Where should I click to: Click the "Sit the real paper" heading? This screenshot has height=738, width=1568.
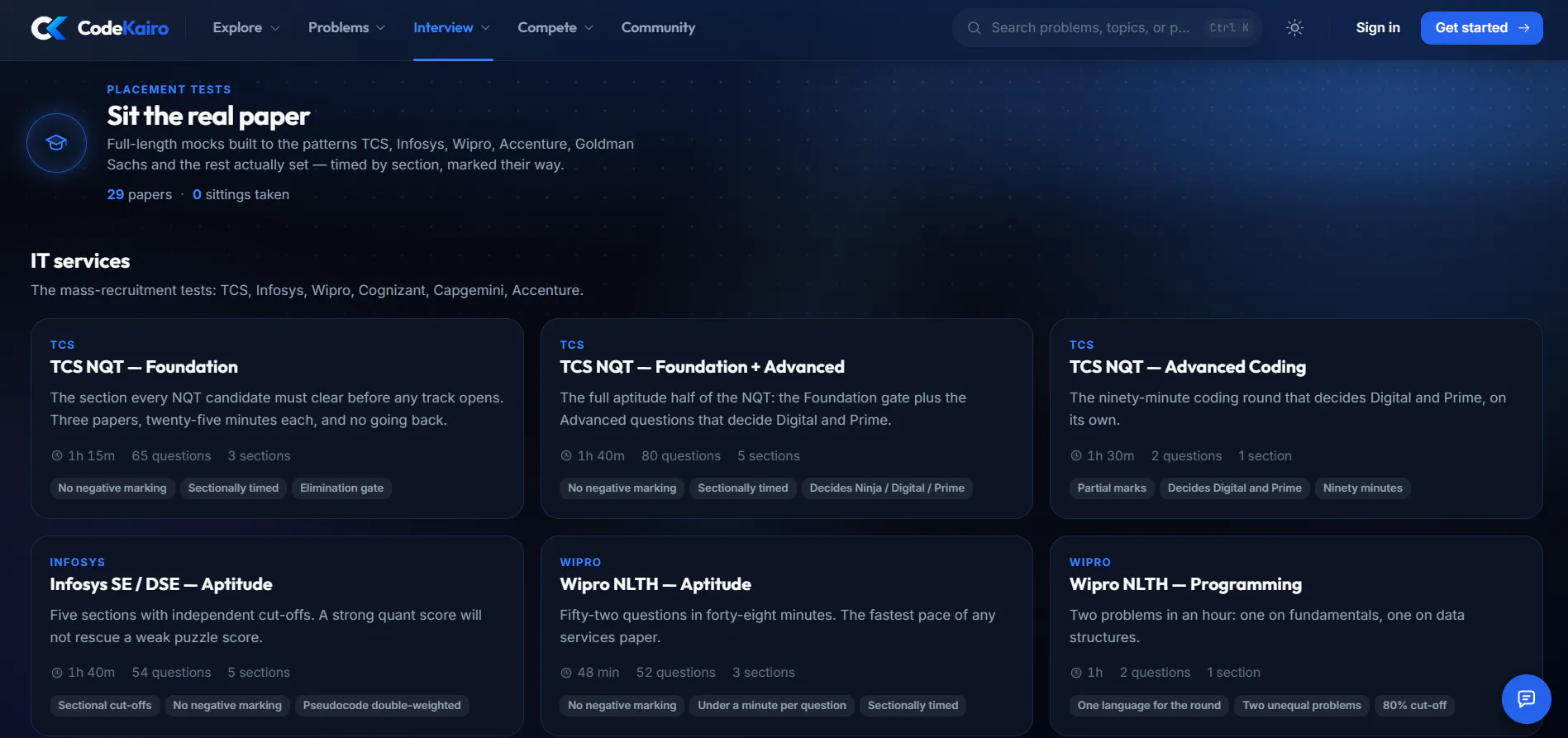coord(208,117)
